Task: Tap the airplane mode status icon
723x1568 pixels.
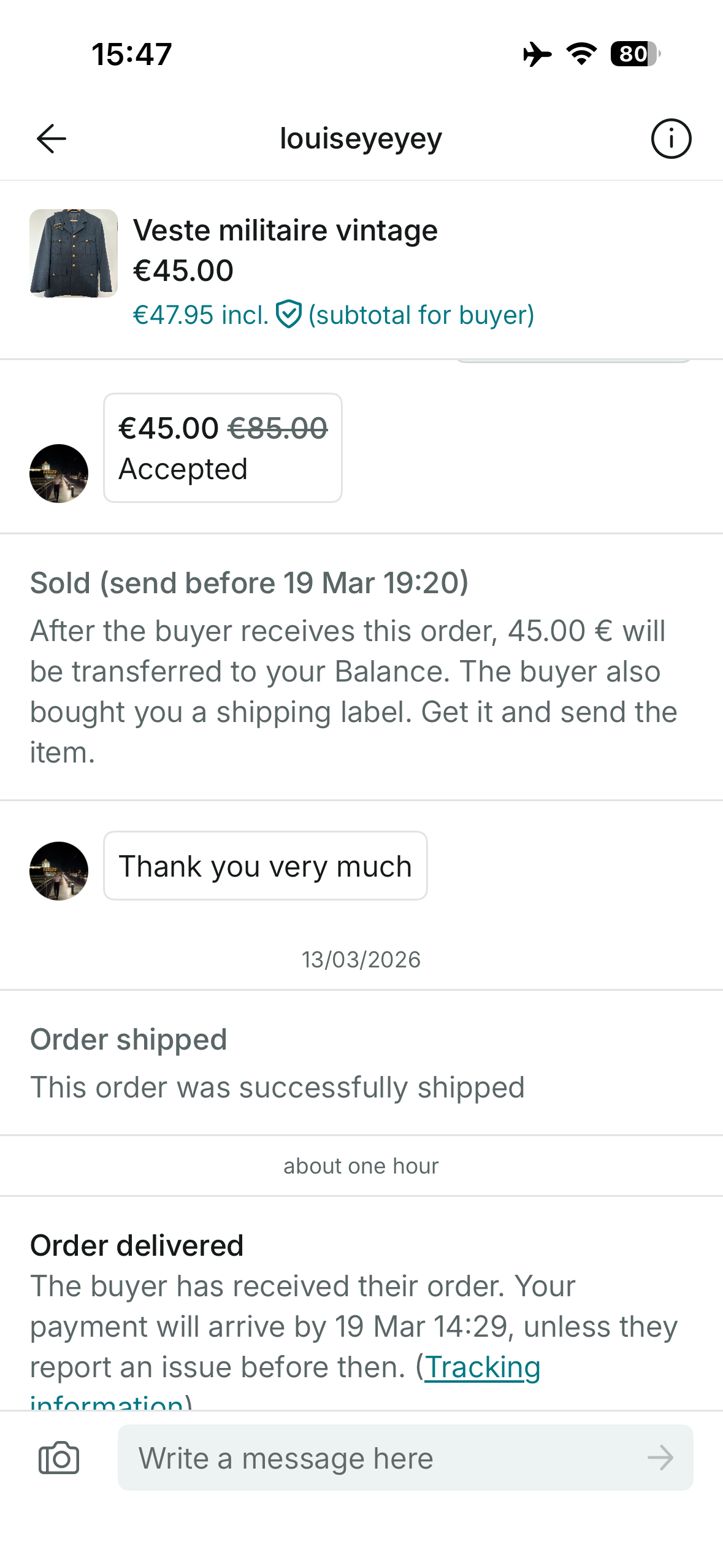Action: pyautogui.click(x=537, y=54)
